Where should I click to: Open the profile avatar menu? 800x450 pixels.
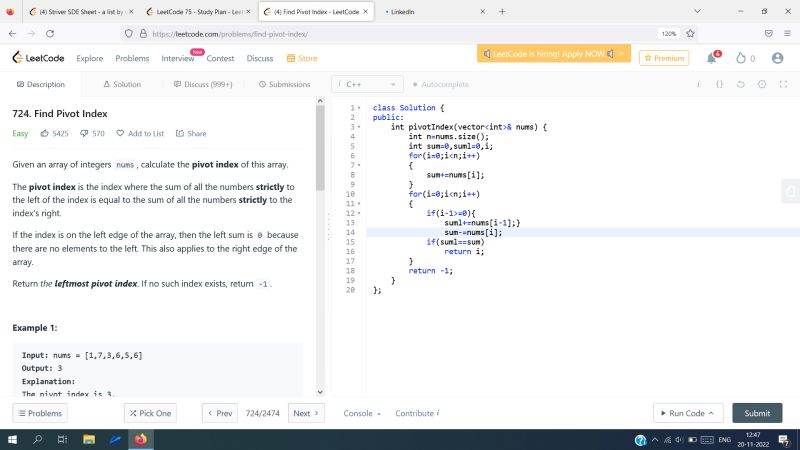pos(777,58)
